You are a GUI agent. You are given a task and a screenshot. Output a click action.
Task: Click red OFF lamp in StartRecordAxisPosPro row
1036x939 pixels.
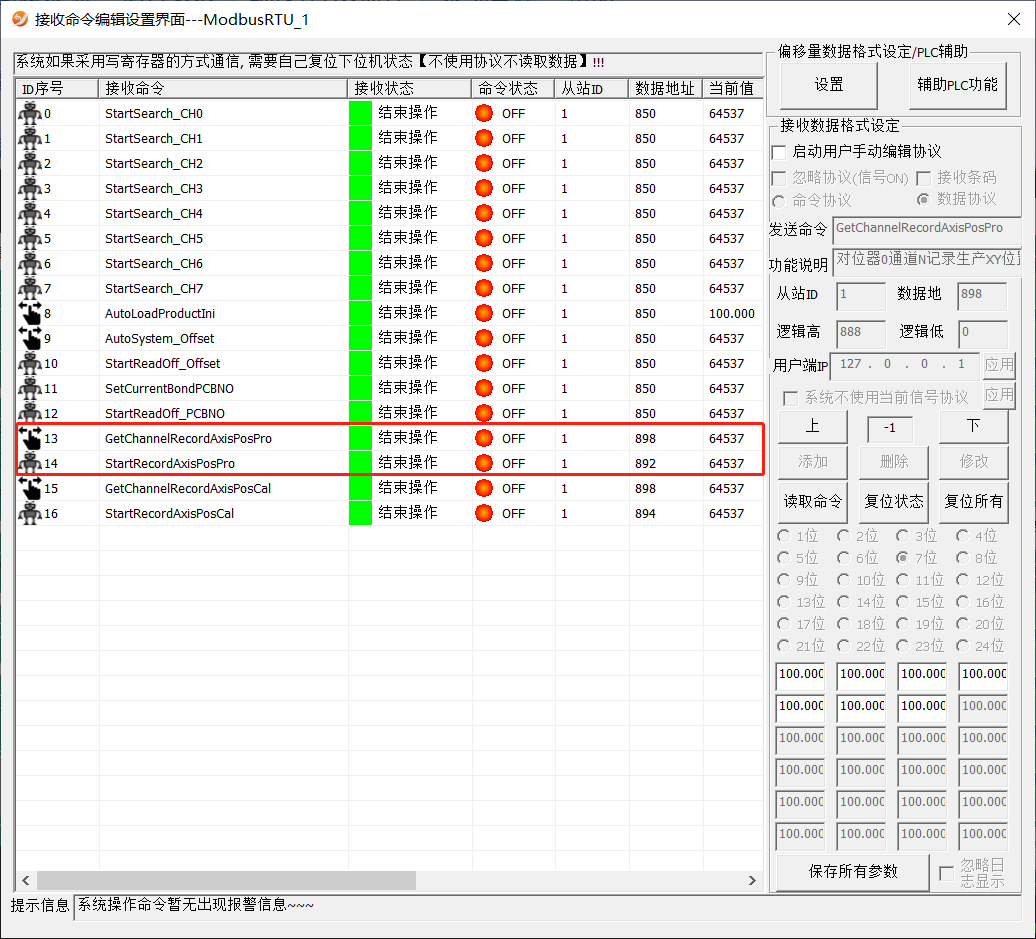[484, 463]
